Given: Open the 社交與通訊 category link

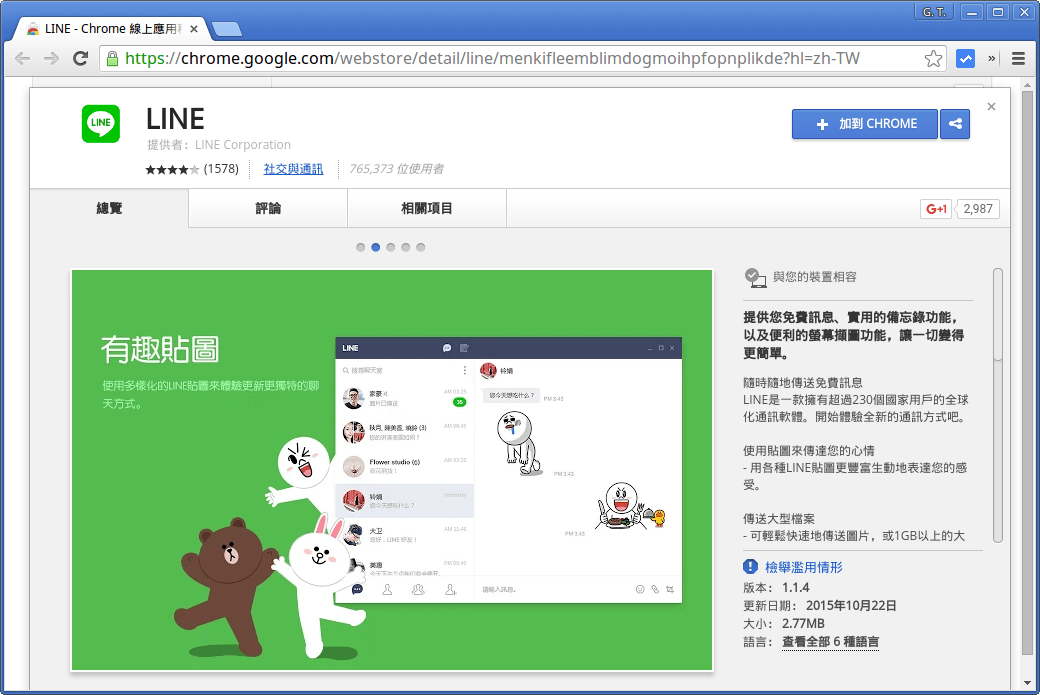Looking at the screenshot, I should coord(293,169).
